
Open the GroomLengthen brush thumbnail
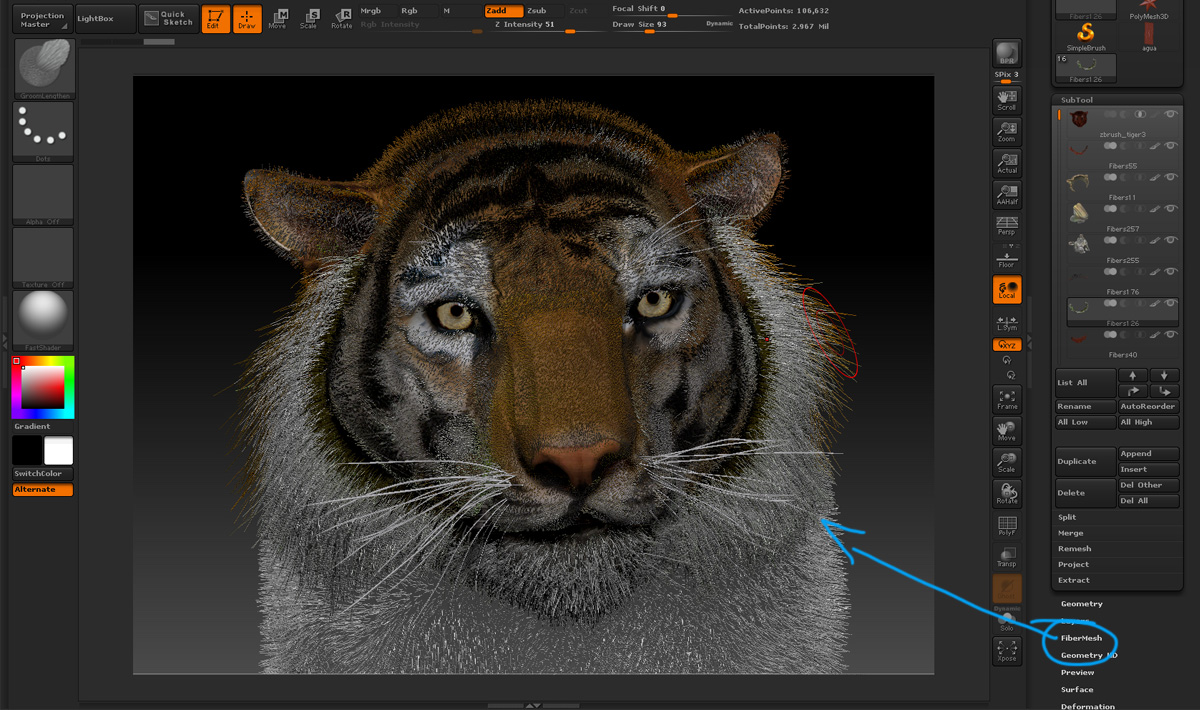pyautogui.click(x=43, y=69)
